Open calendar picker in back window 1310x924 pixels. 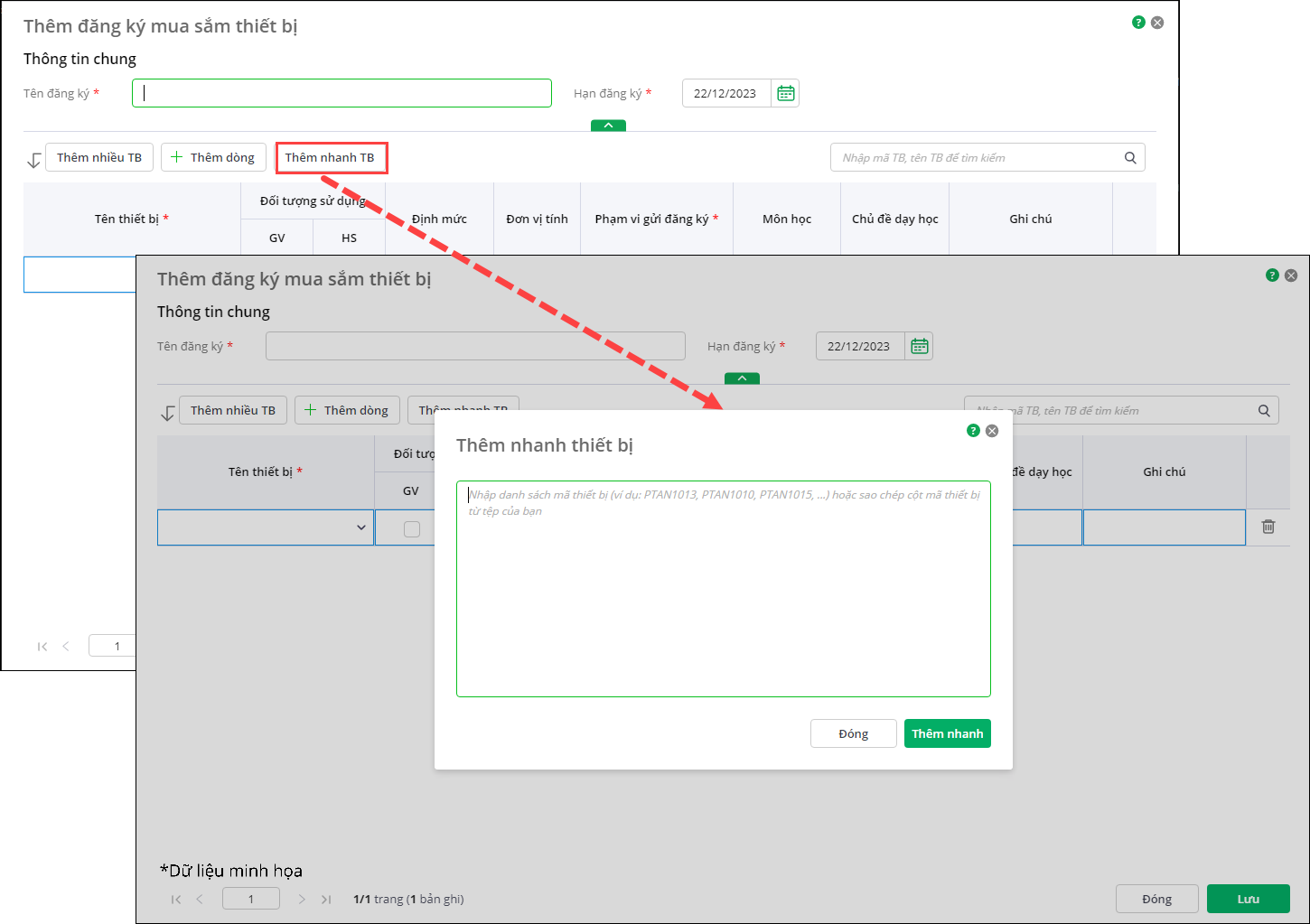786,93
